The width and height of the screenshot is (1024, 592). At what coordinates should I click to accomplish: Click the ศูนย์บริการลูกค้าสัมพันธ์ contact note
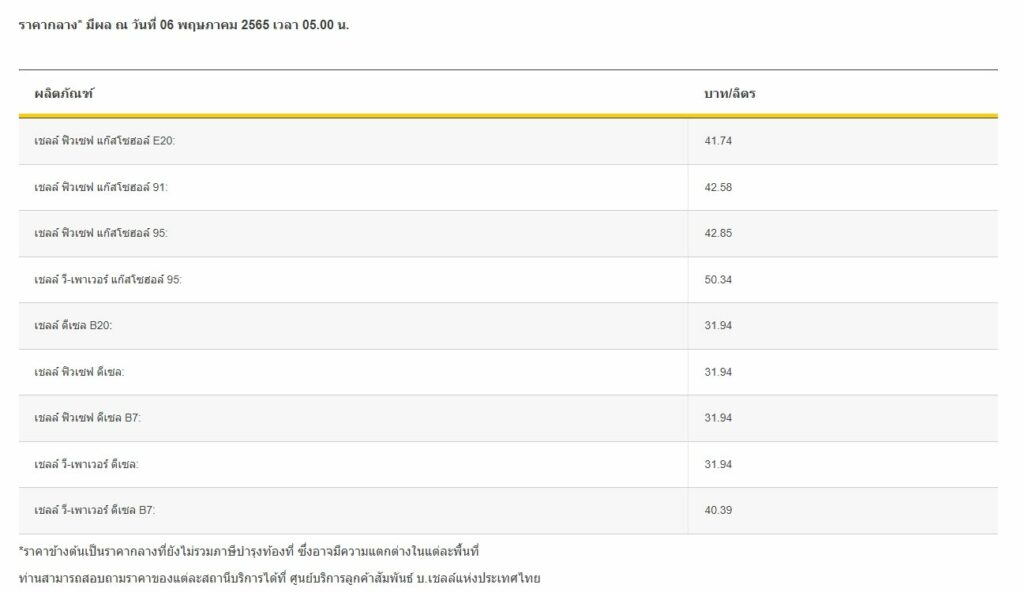click(279, 578)
